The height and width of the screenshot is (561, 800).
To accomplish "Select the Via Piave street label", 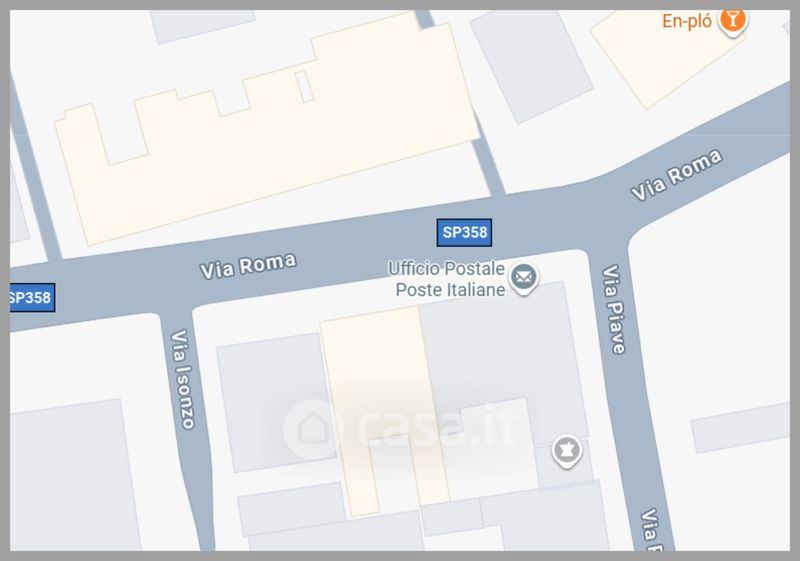I will (614, 309).
